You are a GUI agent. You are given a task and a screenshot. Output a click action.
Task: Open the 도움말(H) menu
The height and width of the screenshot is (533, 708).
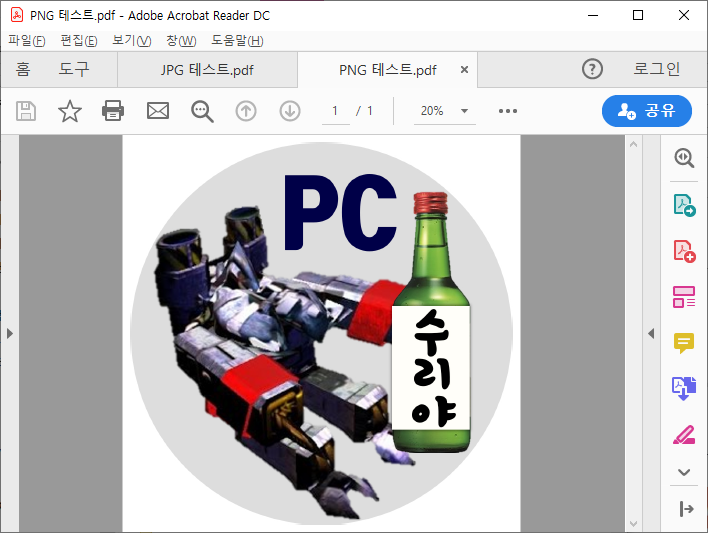tap(237, 41)
